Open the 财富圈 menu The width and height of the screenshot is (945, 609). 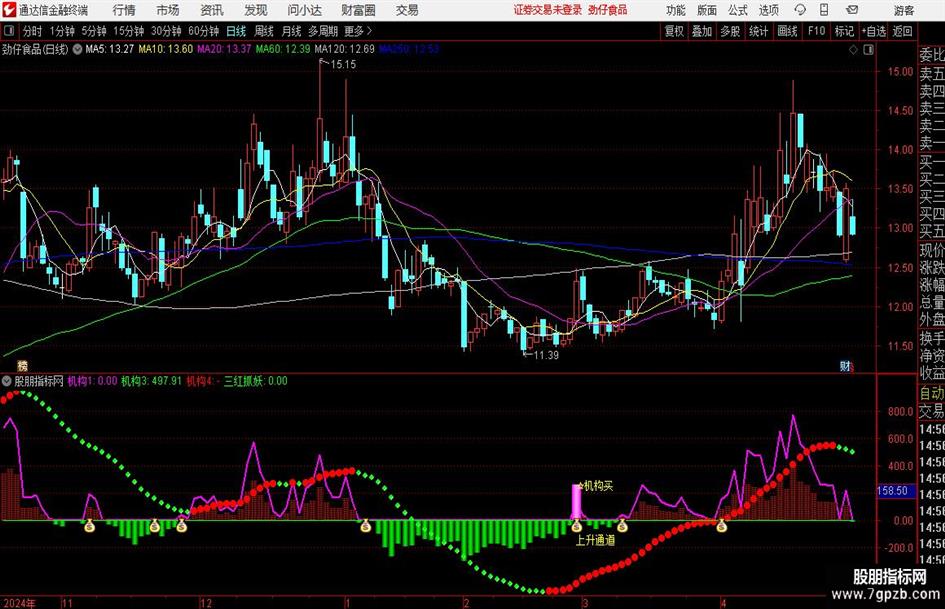(x=358, y=10)
